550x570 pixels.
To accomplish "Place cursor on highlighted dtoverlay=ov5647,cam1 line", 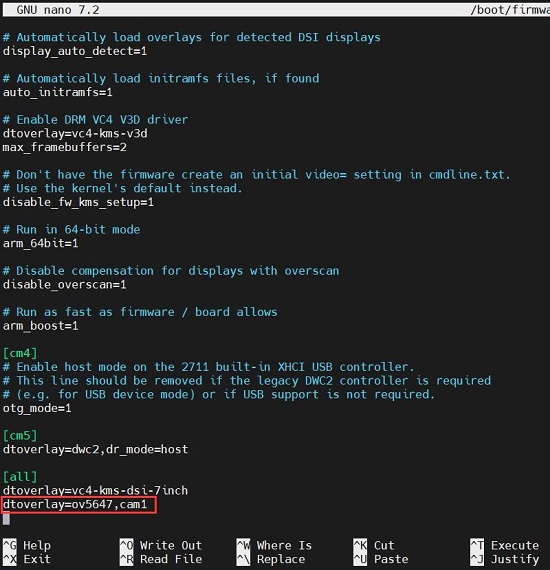I will click(x=75, y=505).
